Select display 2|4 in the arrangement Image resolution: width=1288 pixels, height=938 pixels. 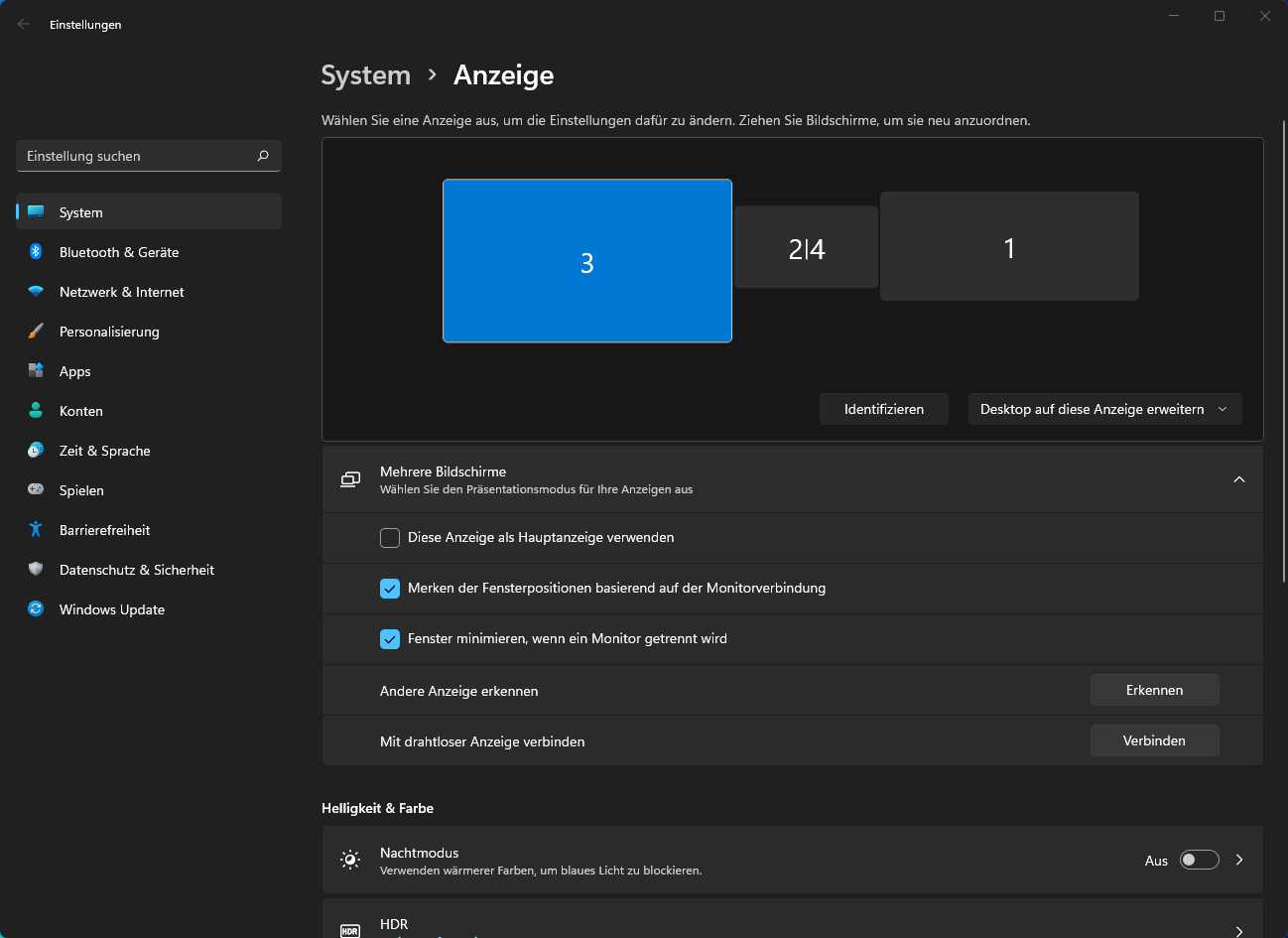point(807,247)
